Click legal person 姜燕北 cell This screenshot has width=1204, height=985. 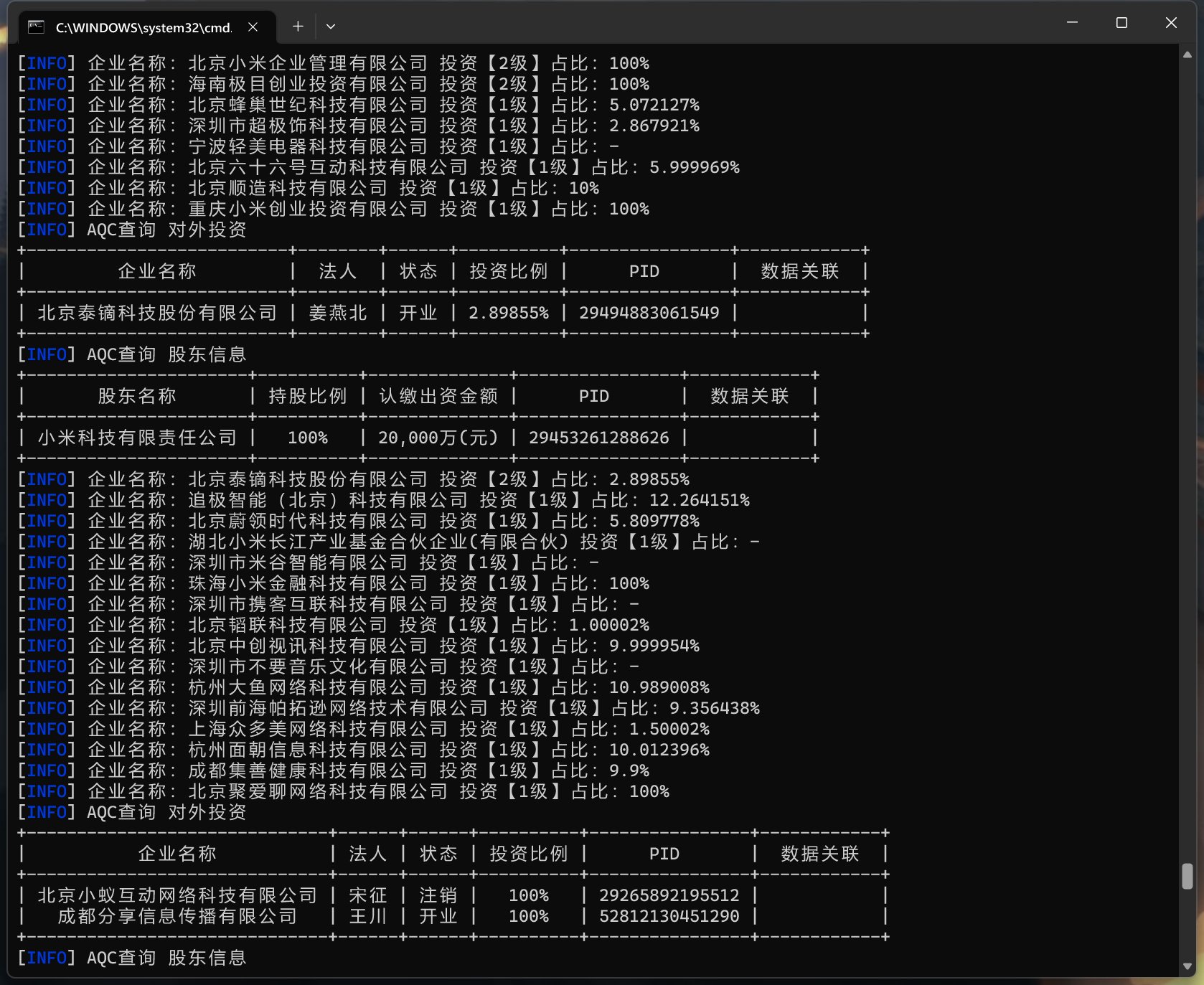pyautogui.click(x=337, y=313)
